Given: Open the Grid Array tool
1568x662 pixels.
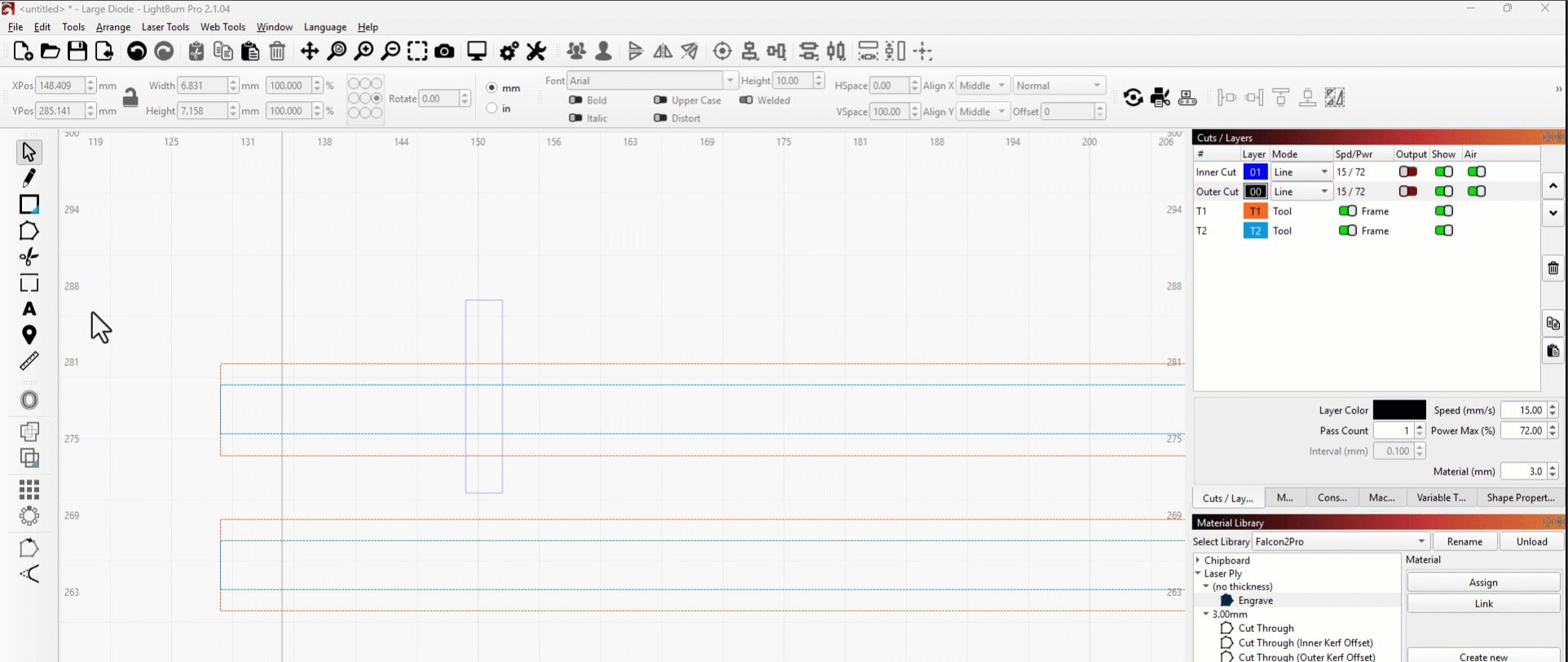Looking at the screenshot, I should 29,489.
